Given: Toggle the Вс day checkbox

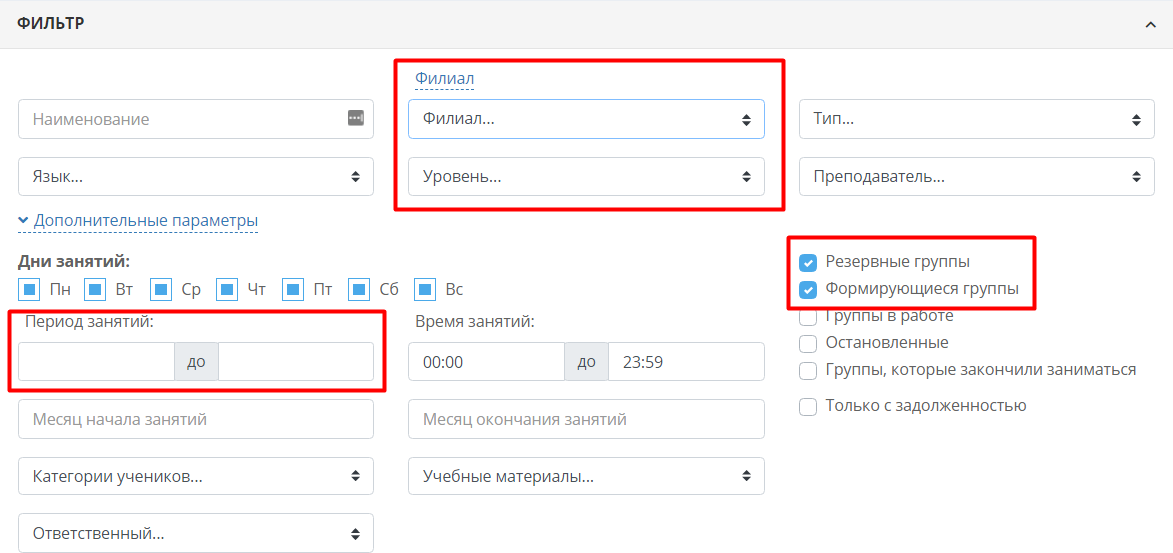Looking at the screenshot, I should (426, 289).
